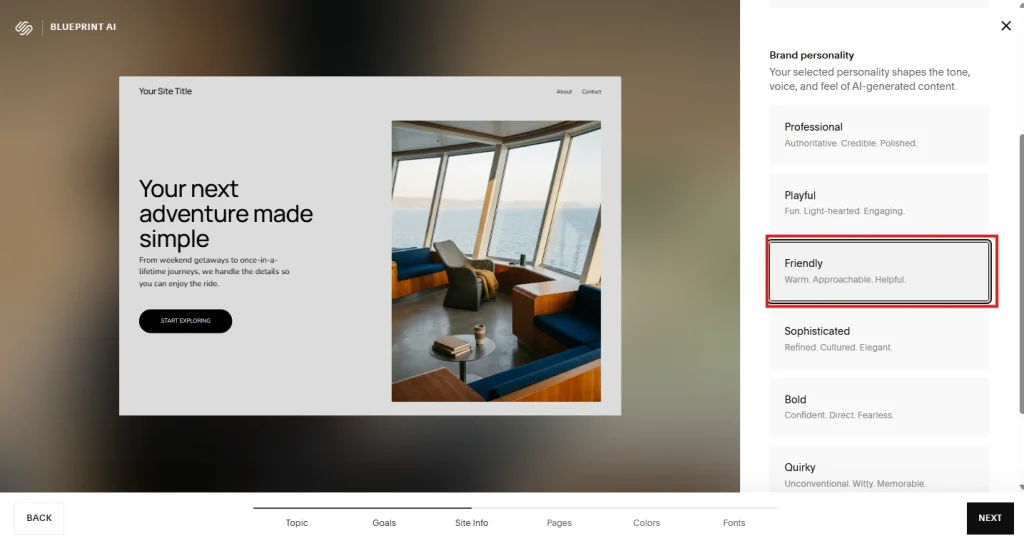This screenshot has height=541, width=1024.
Task: Click the START EXPLORING preview button
Action: click(185, 321)
